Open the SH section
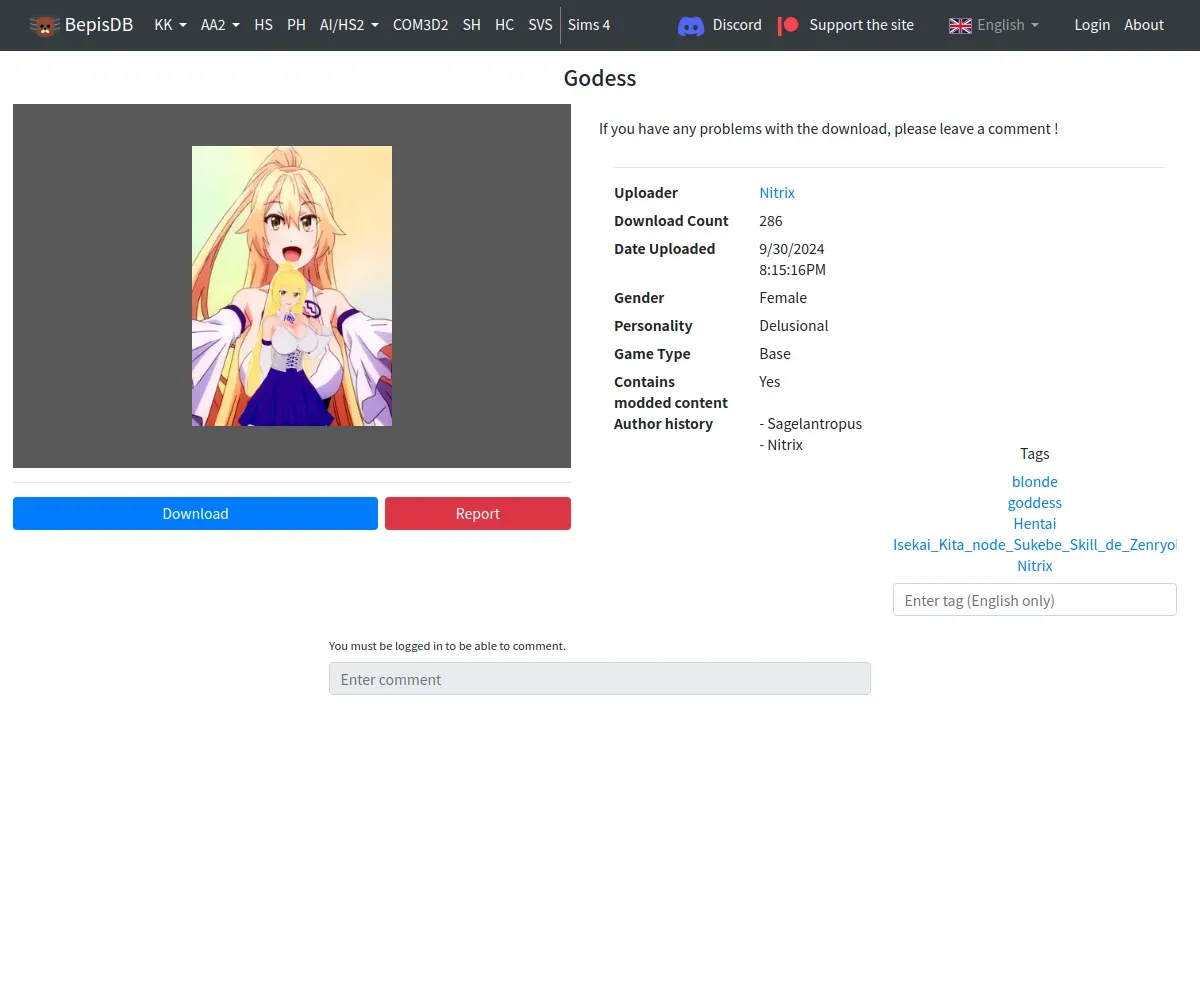This screenshot has height=1000, width=1200. pyautogui.click(x=471, y=25)
